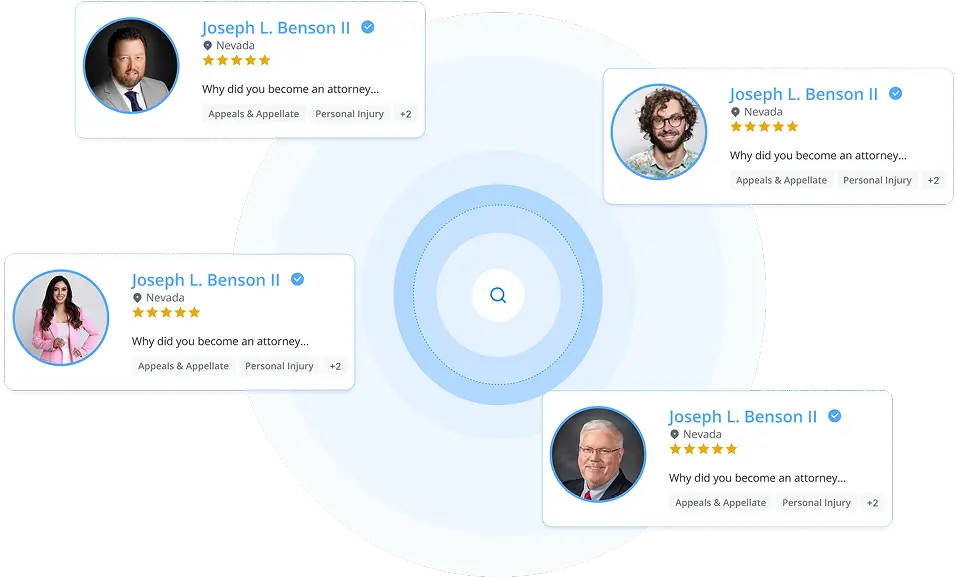This screenshot has height=577, width=958.
Task: Expand +2 more tags on the curly-haired man's card
Action: click(x=933, y=180)
